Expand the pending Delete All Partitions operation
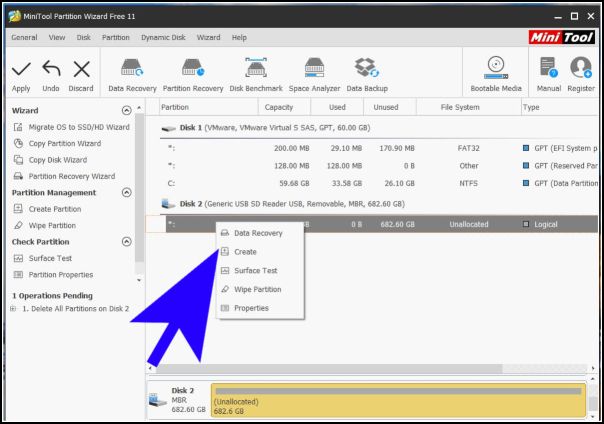This screenshot has width=604, height=424. click(13, 308)
